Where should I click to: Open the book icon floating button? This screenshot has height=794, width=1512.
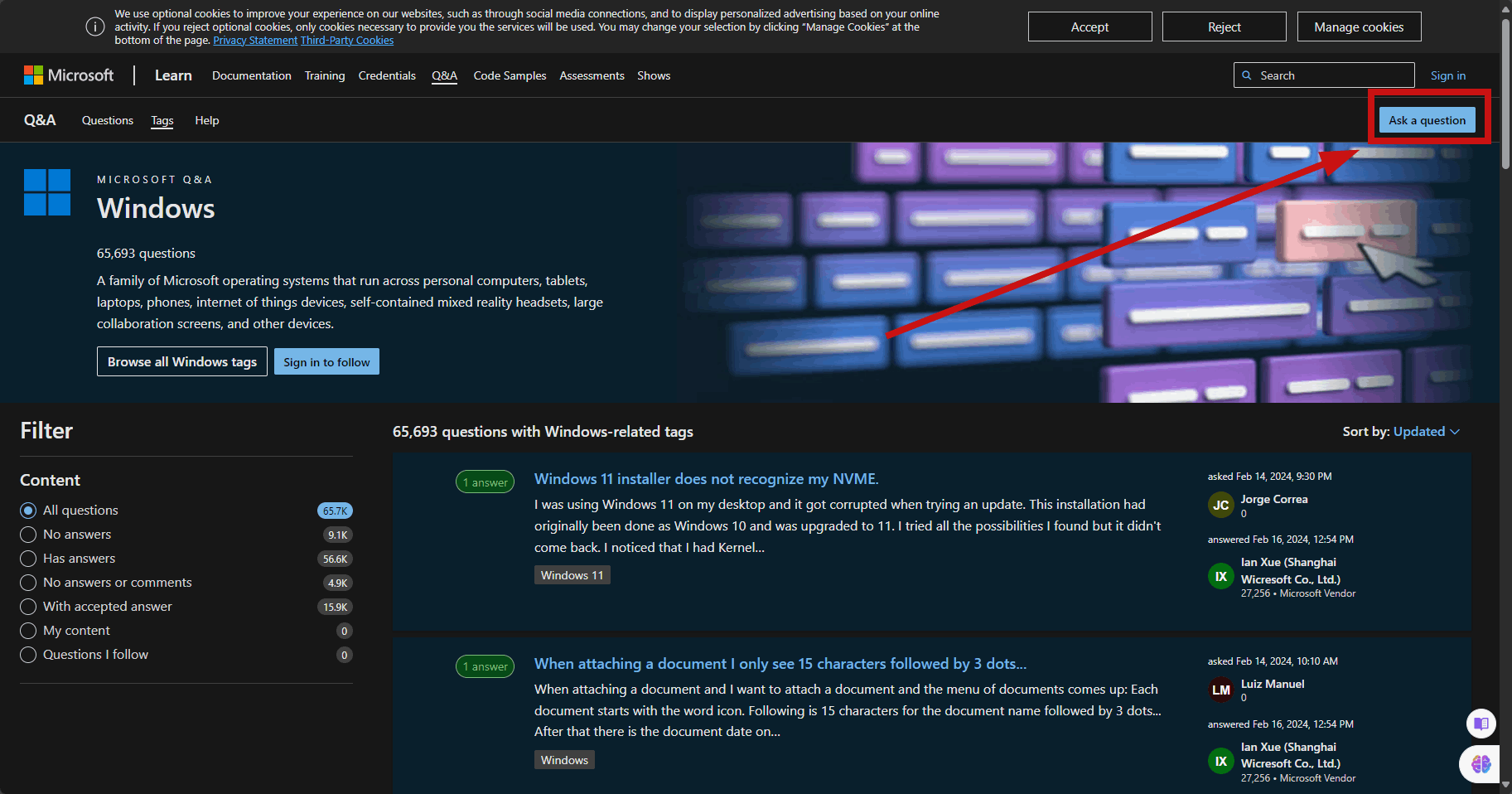point(1481,724)
